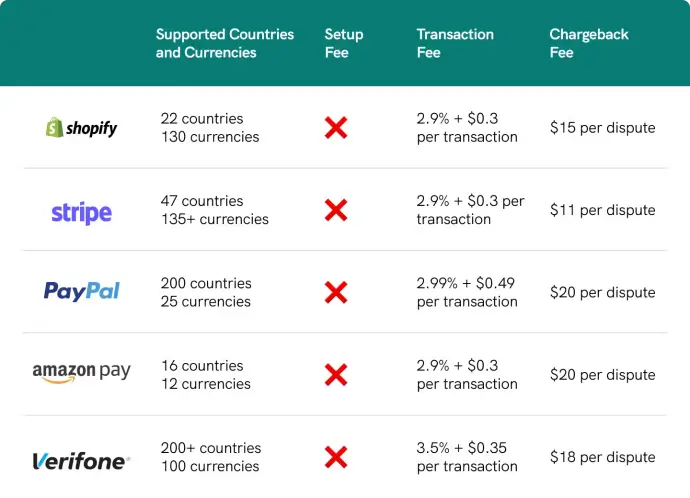Click the Amazon Pay logo
The image size is (690, 498).
(x=81, y=372)
